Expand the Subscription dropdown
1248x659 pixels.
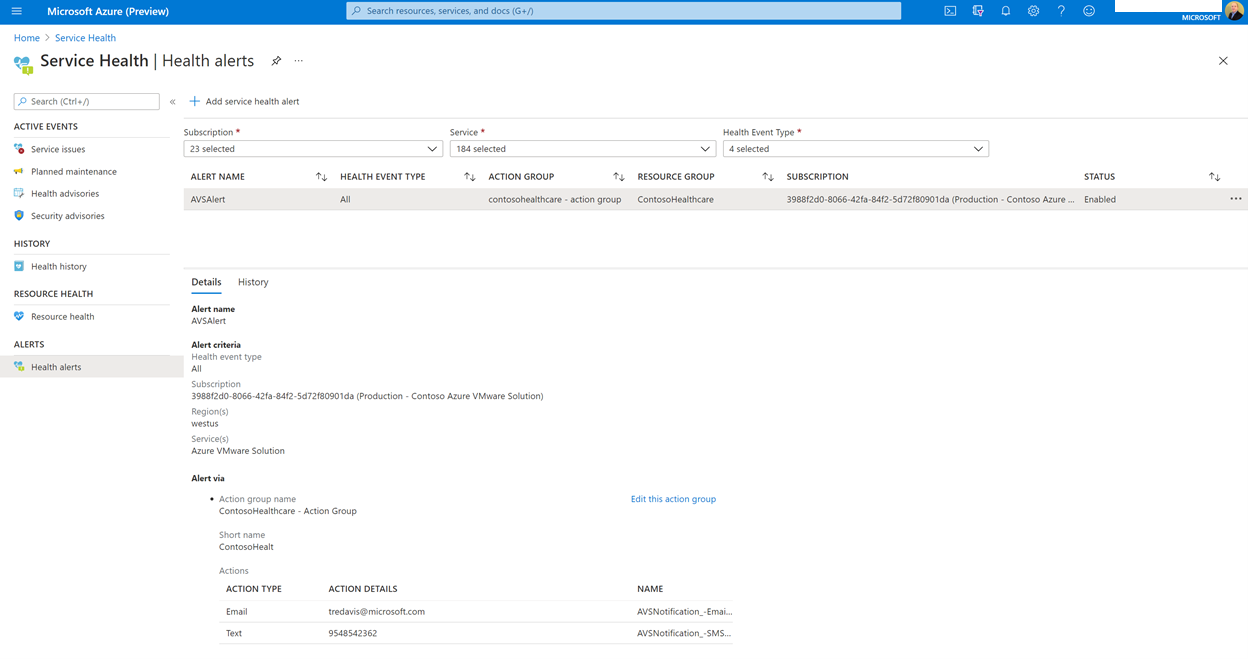tap(313, 149)
